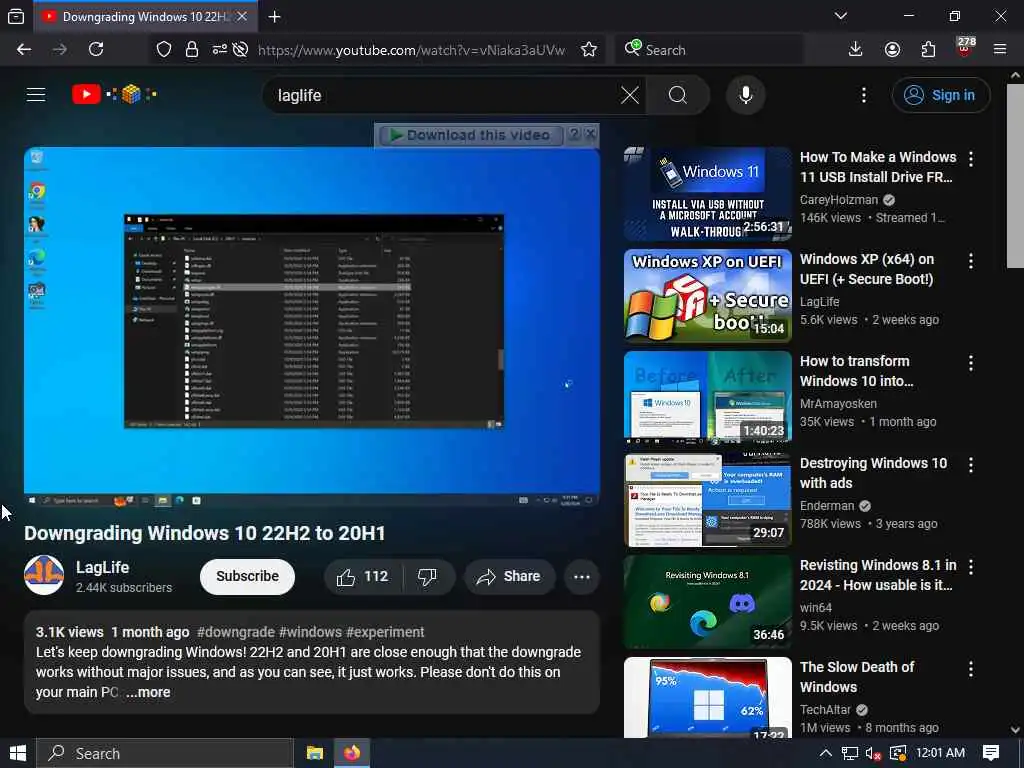Open help for download video bar

[x=574, y=134]
